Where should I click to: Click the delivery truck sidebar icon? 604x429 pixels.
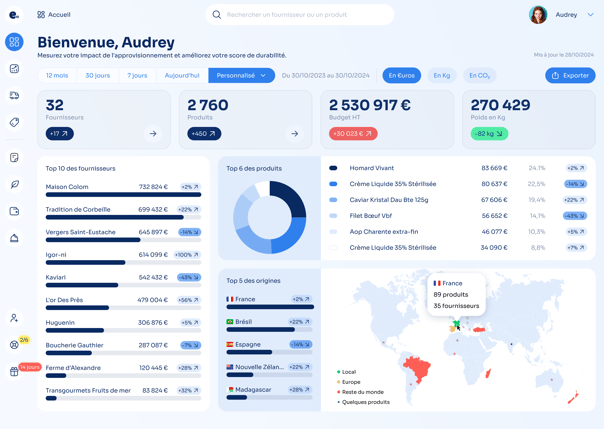pos(14,95)
